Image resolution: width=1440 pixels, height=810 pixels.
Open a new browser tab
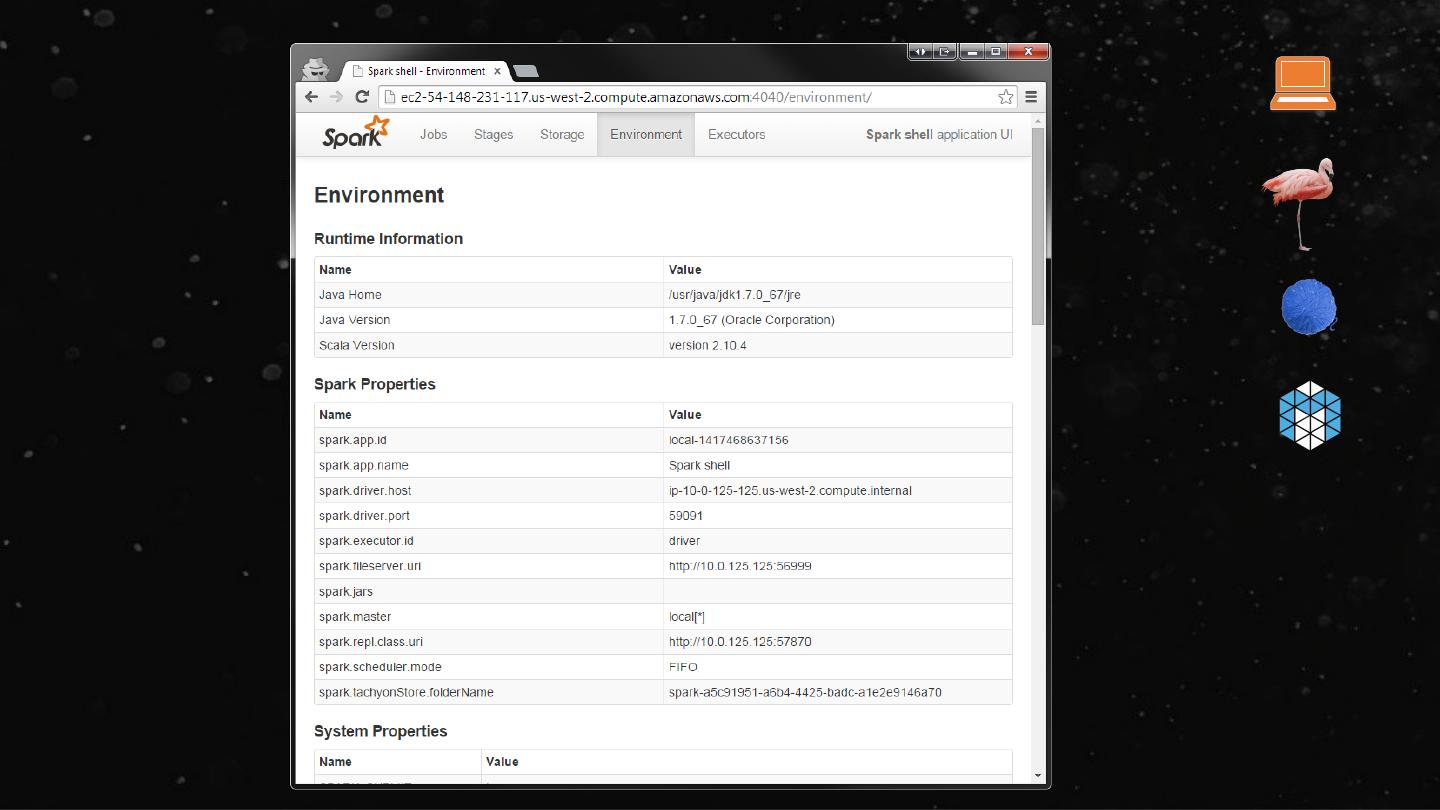coord(526,71)
